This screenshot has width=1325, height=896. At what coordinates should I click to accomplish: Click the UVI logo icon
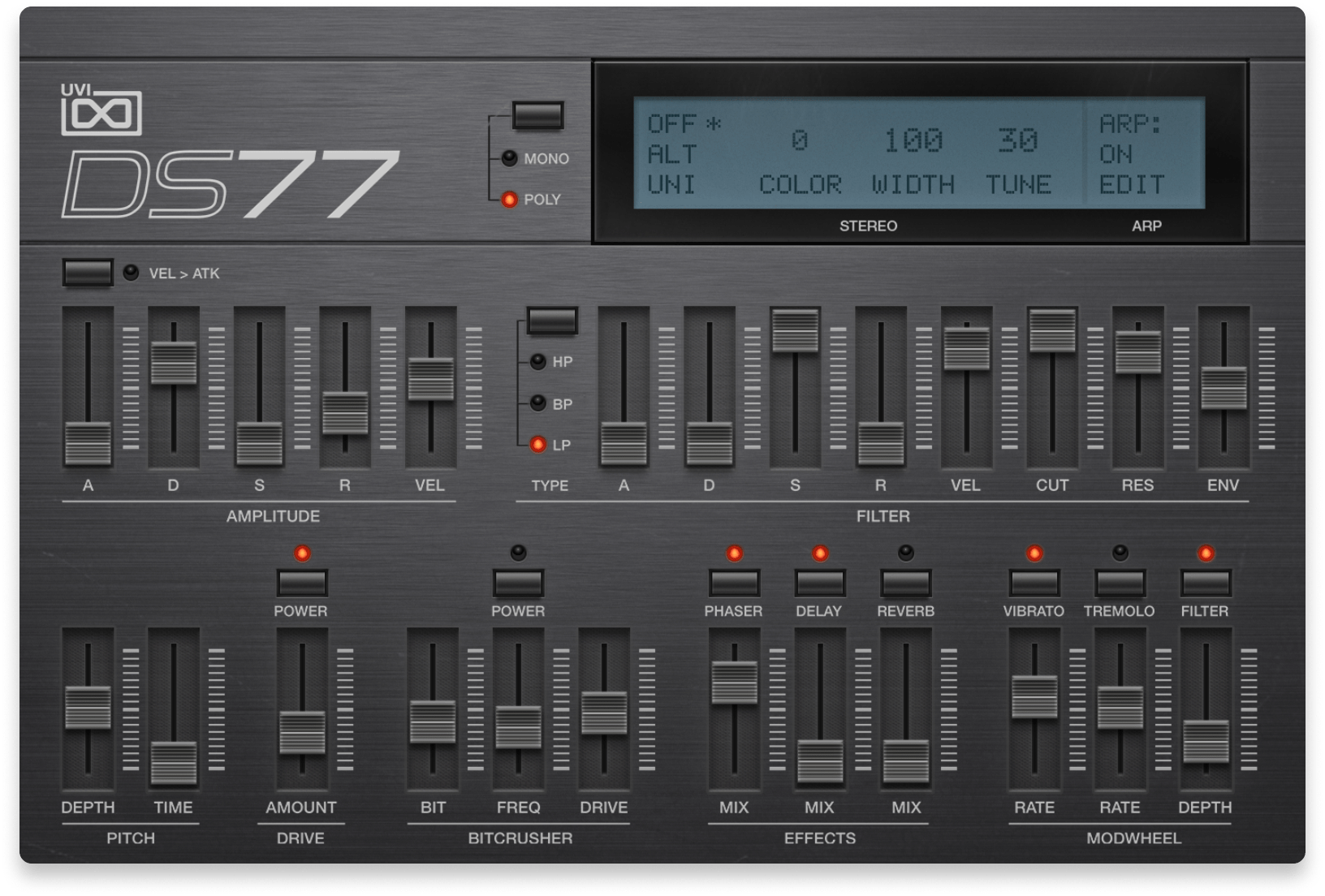(101, 110)
